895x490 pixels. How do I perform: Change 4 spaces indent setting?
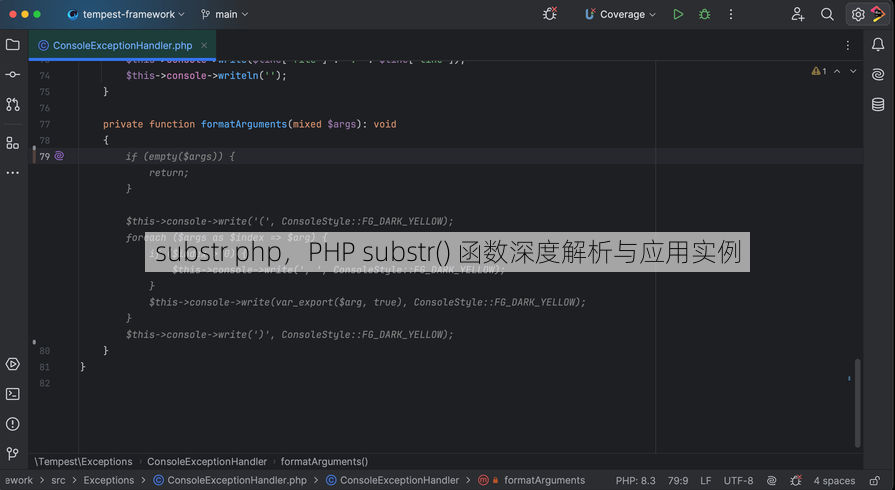(x=834, y=481)
